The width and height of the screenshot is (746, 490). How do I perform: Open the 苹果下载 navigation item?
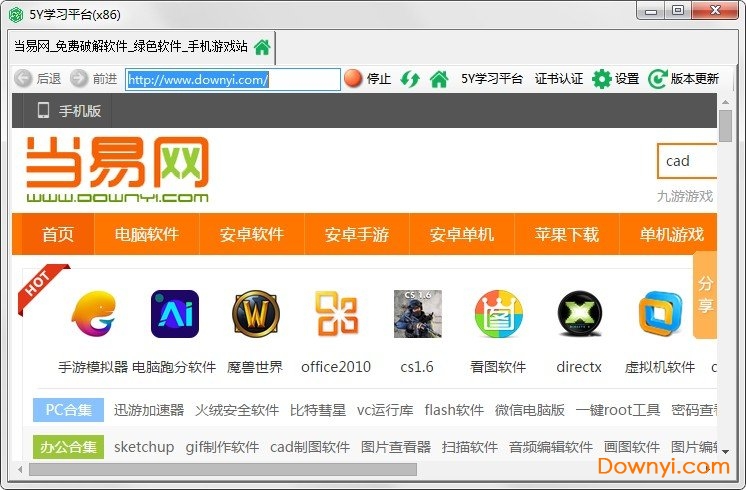coord(567,234)
